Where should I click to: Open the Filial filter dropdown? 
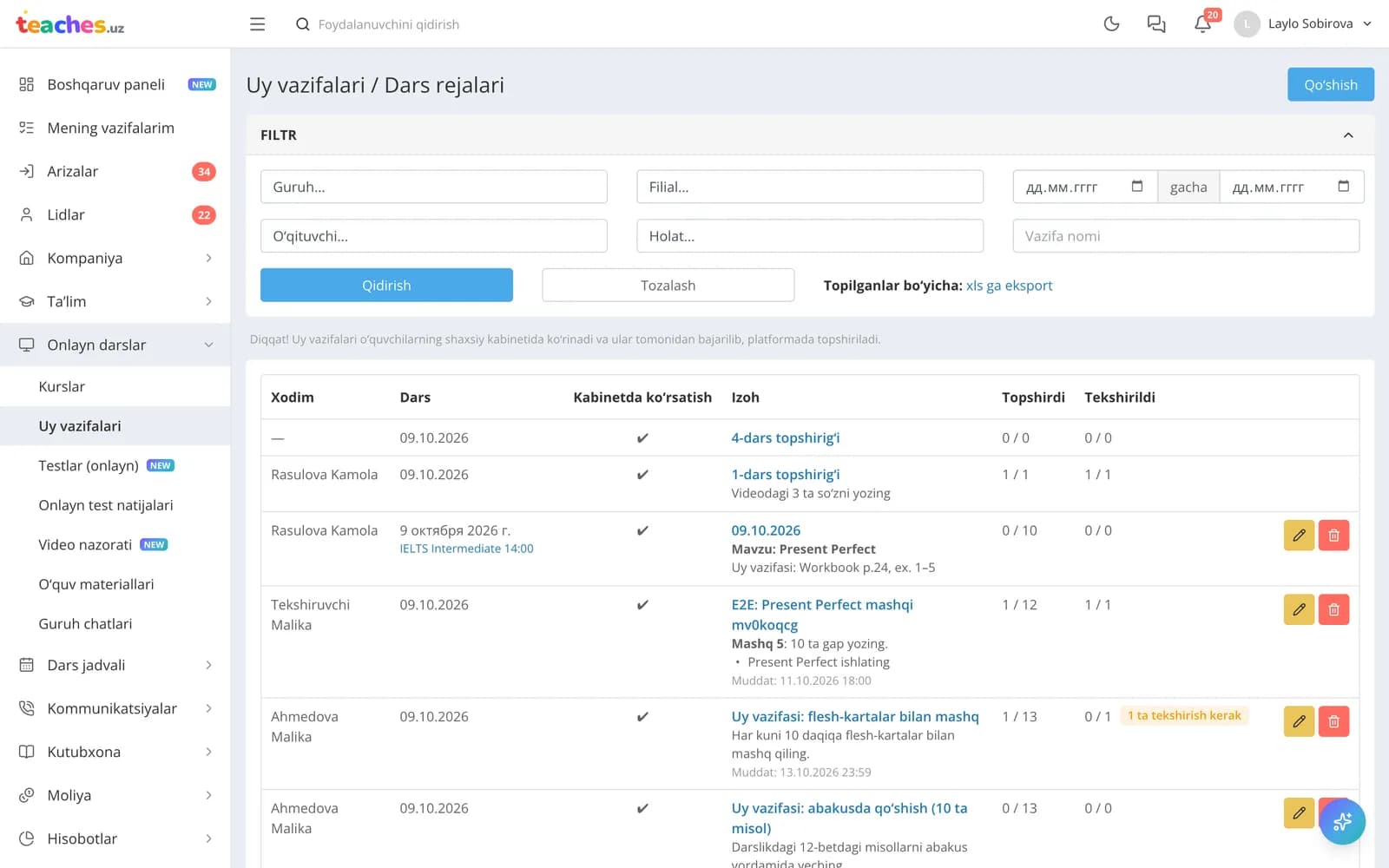tap(810, 187)
